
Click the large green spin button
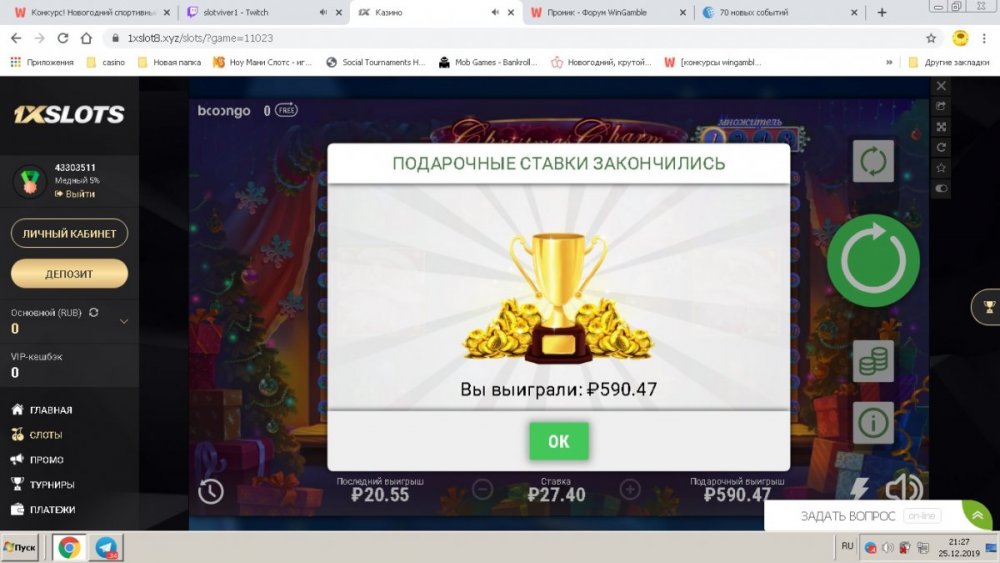873,261
